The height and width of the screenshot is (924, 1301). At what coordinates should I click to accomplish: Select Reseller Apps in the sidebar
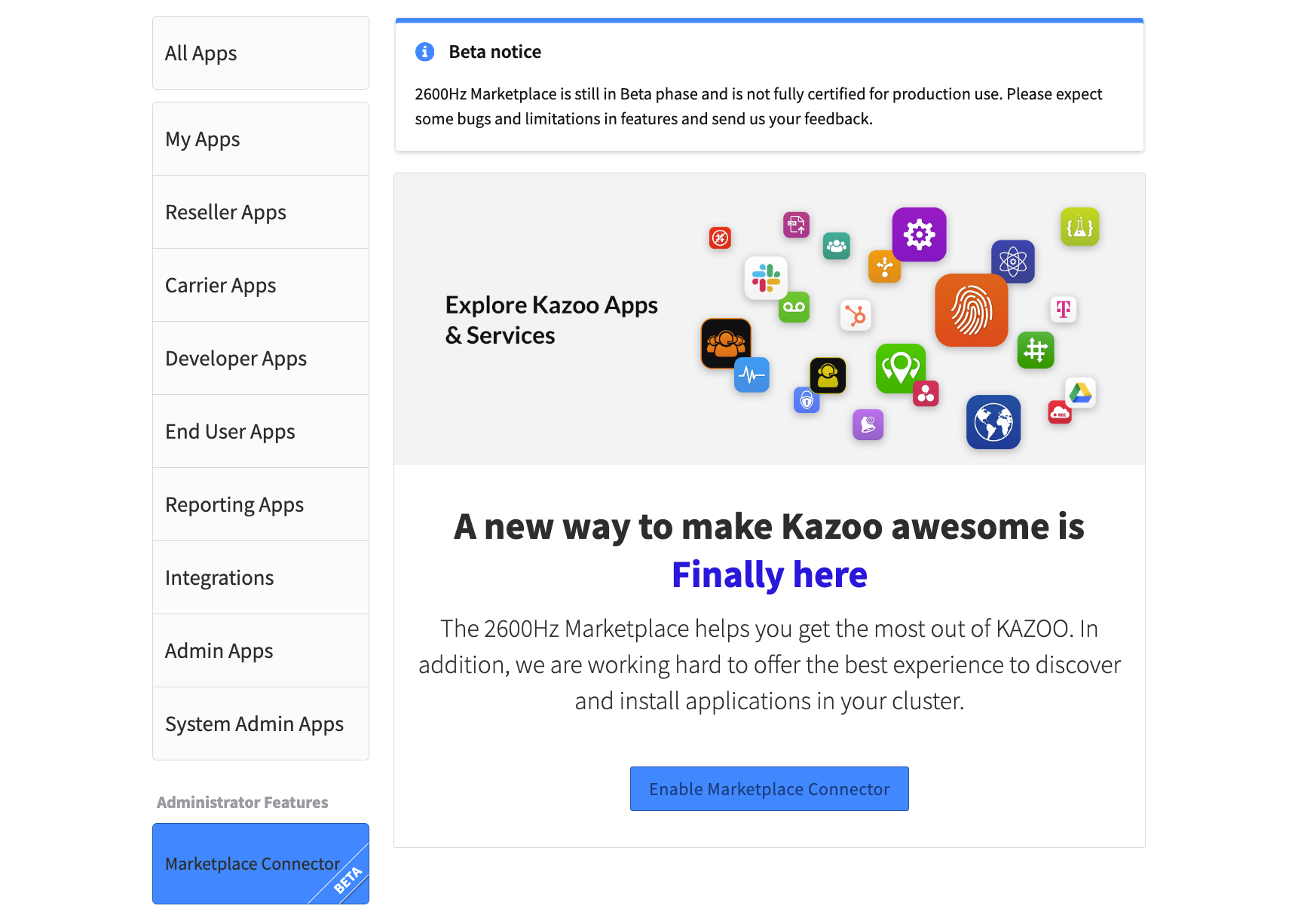tap(261, 212)
